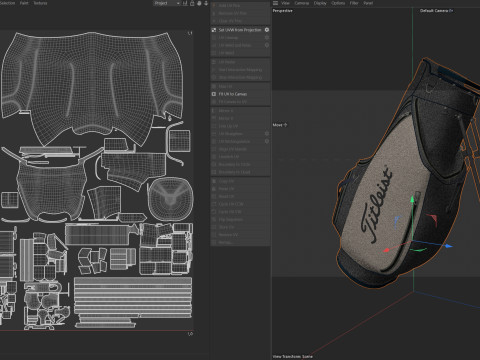This screenshot has height=360, width=480.
Task: Open the Selection menu in UV editor
Action: 7,3
